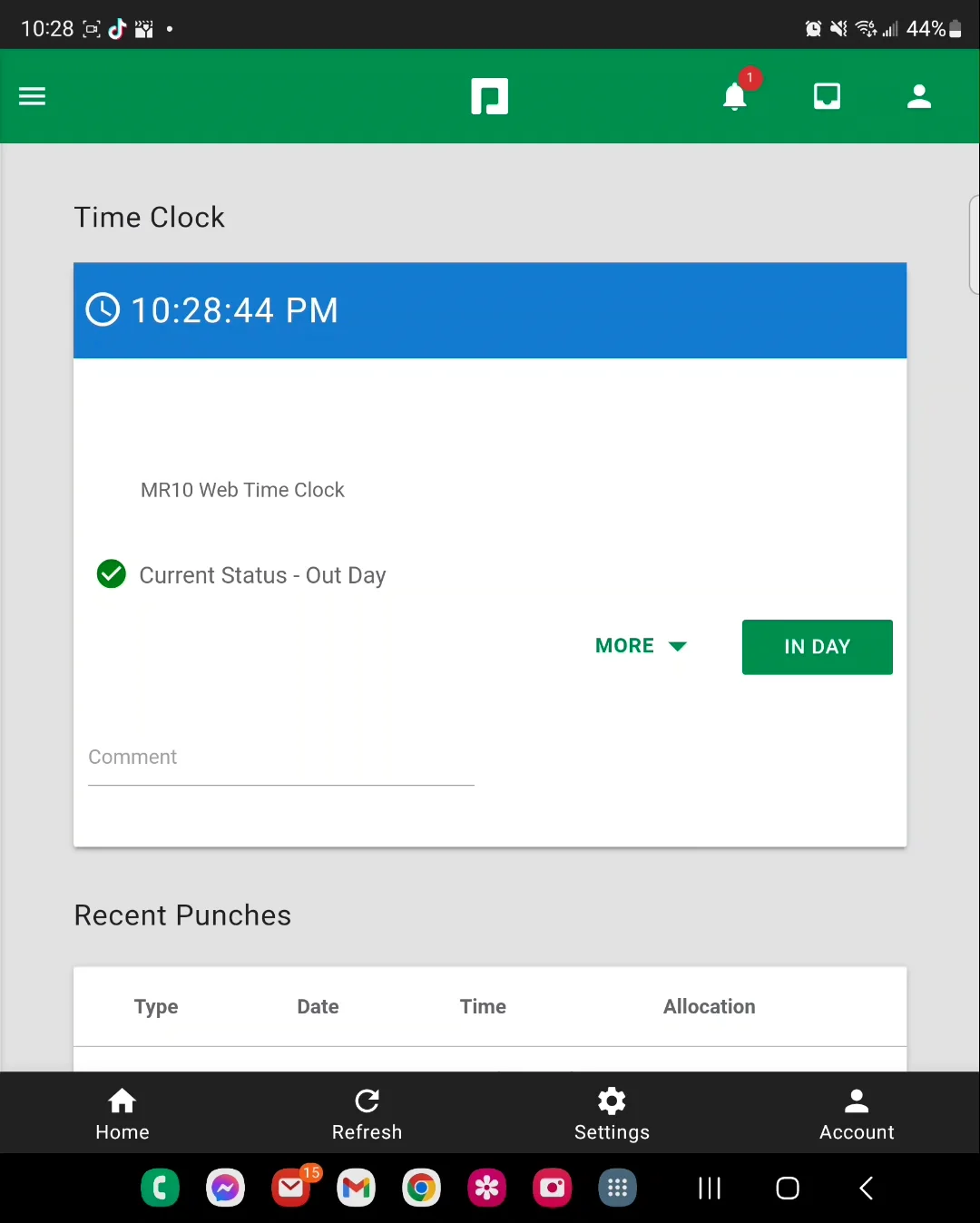Open the inbox tray icon

pyautogui.click(x=827, y=96)
